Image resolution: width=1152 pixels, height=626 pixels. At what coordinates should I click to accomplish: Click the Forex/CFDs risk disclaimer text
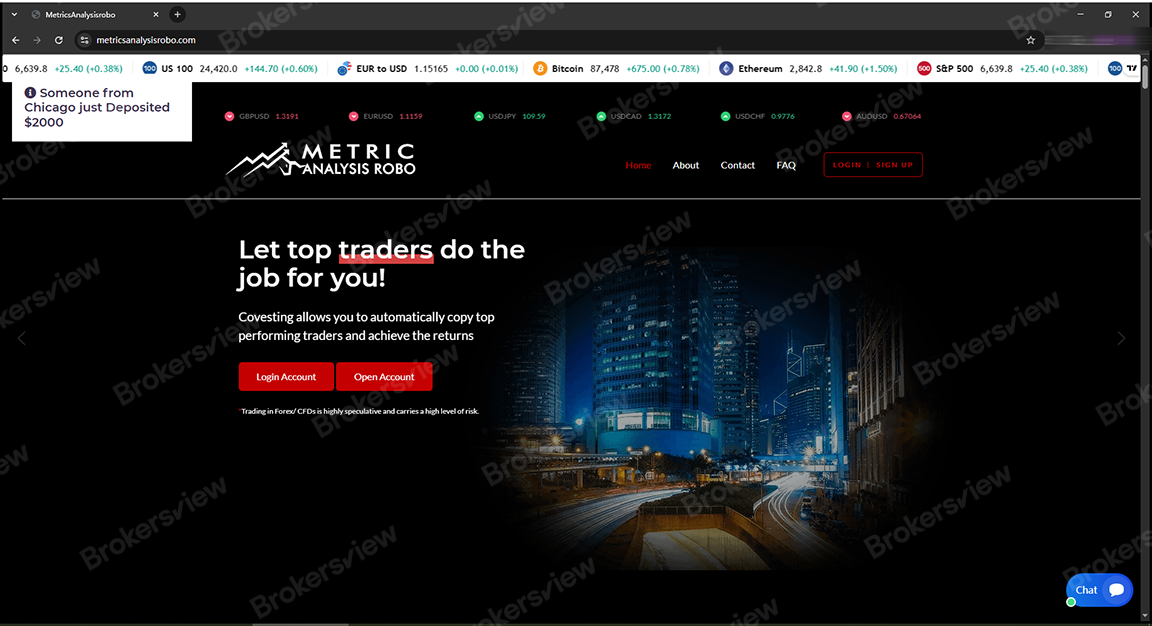point(359,411)
